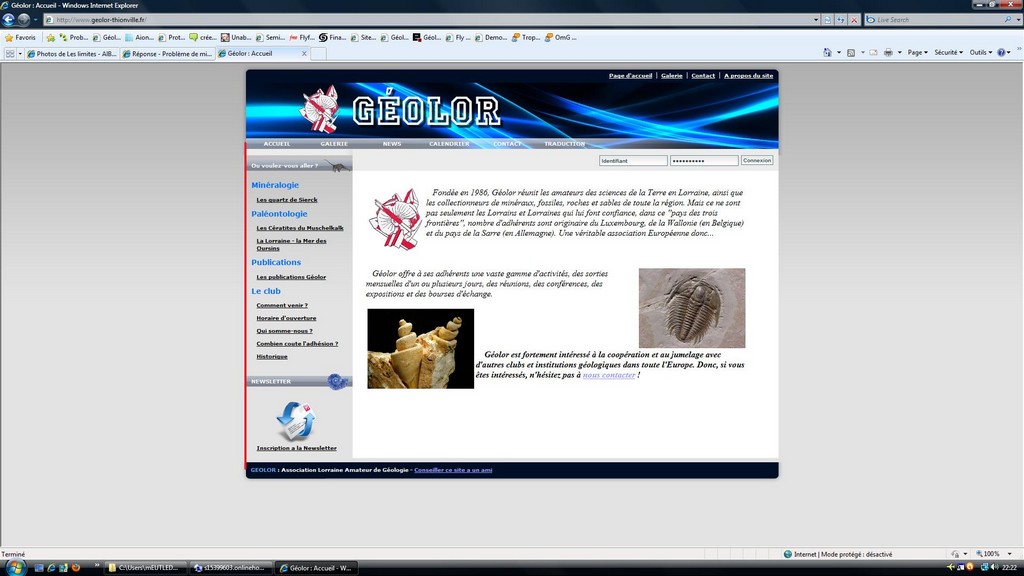Open the Outils menu

(980, 52)
